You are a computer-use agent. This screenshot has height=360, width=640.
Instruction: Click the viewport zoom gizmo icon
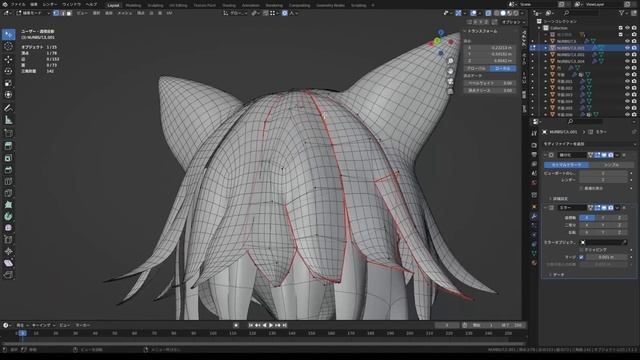(451, 61)
